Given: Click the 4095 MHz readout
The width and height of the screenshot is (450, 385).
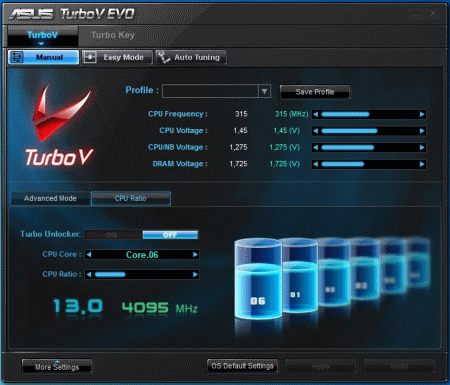Looking at the screenshot, I should 159,308.
